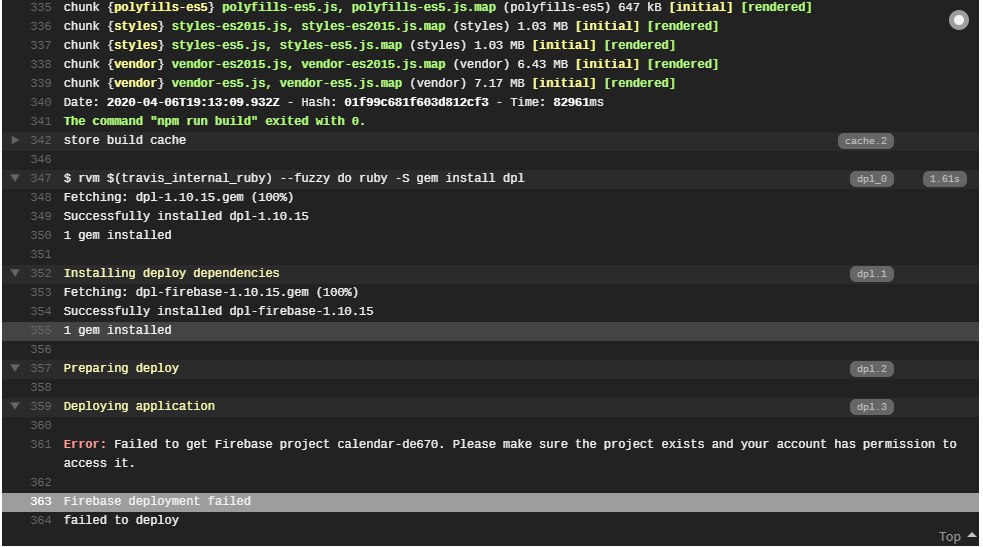This screenshot has width=983, height=547.
Task: Click 'failed to deploy' text
Action: pyautogui.click(x=121, y=520)
